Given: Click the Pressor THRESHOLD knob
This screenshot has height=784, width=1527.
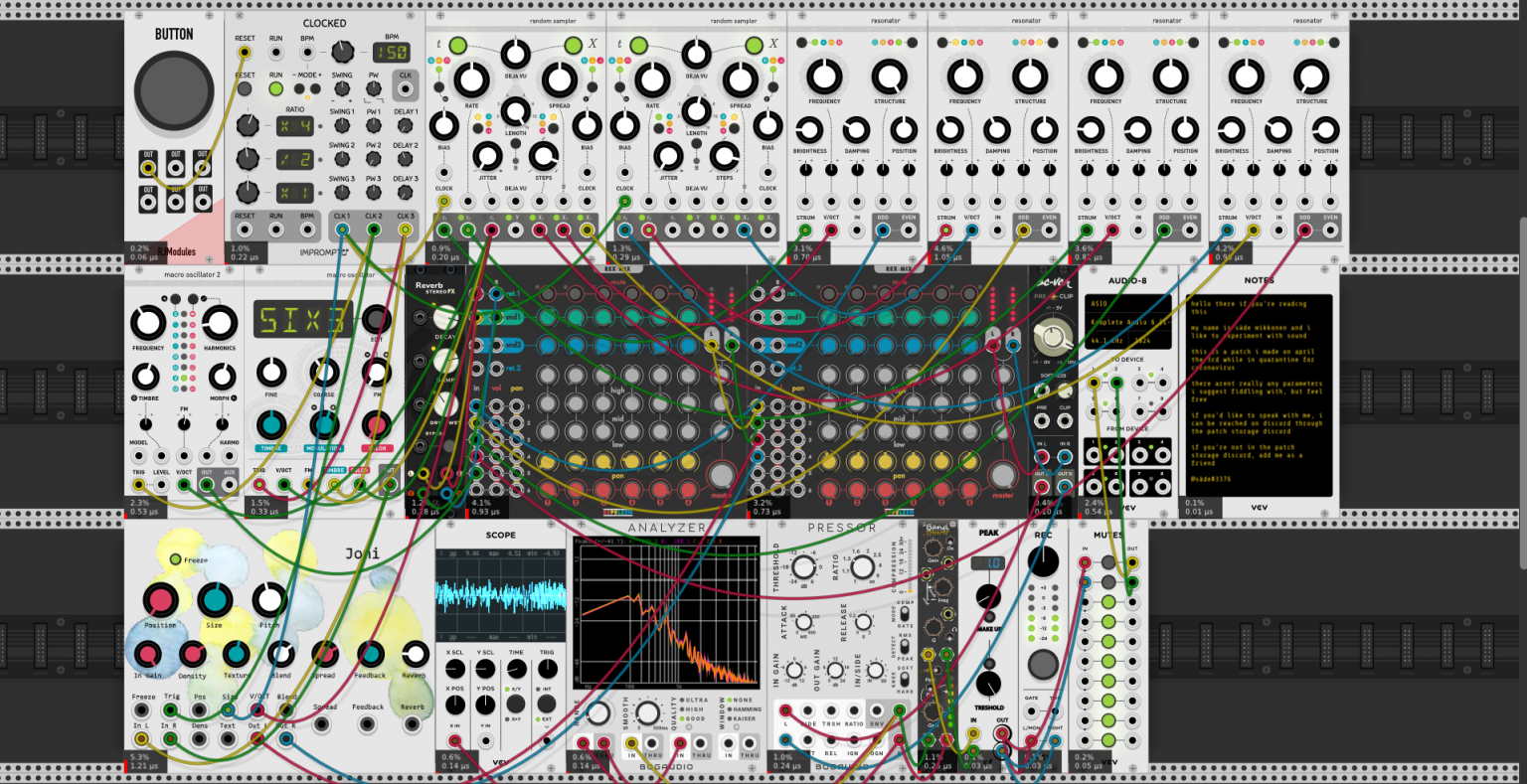Looking at the screenshot, I should point(801,567).
